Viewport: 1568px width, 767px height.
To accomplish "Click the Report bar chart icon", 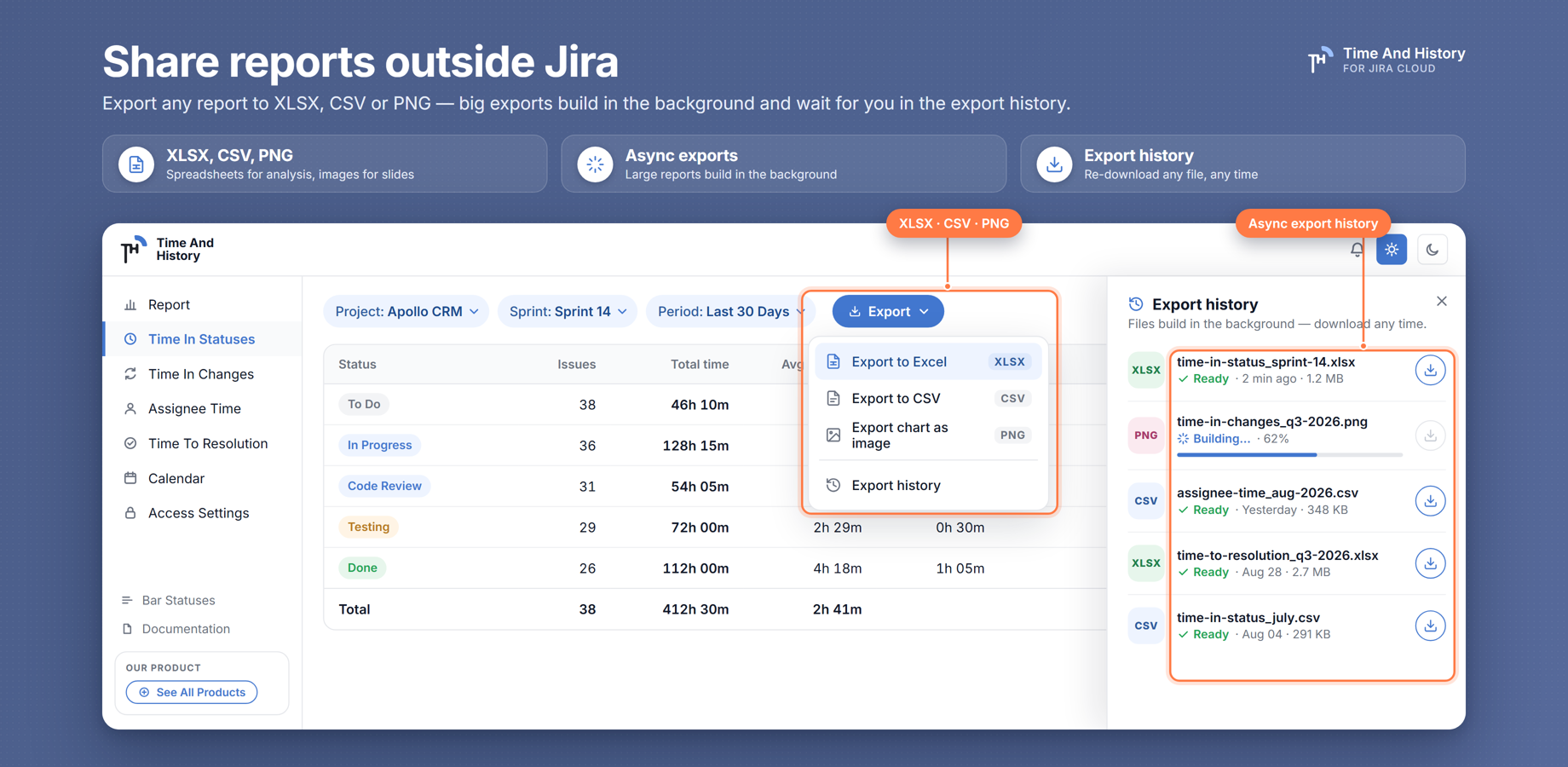I will [x=130, y=304].
